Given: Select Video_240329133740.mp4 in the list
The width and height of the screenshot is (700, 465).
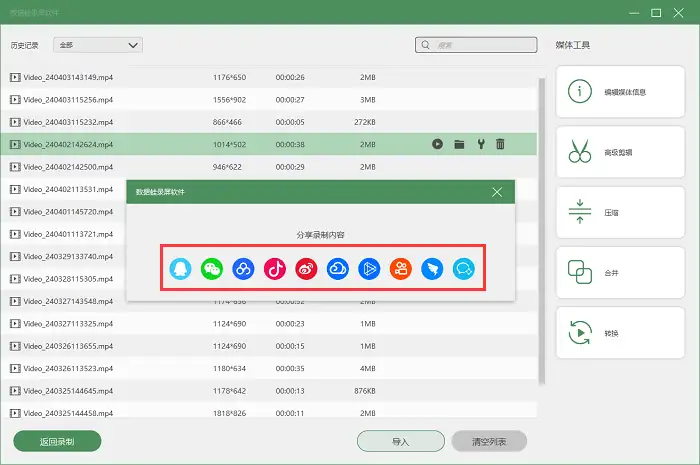Looking at the screenshot, I should pos(63,256).
